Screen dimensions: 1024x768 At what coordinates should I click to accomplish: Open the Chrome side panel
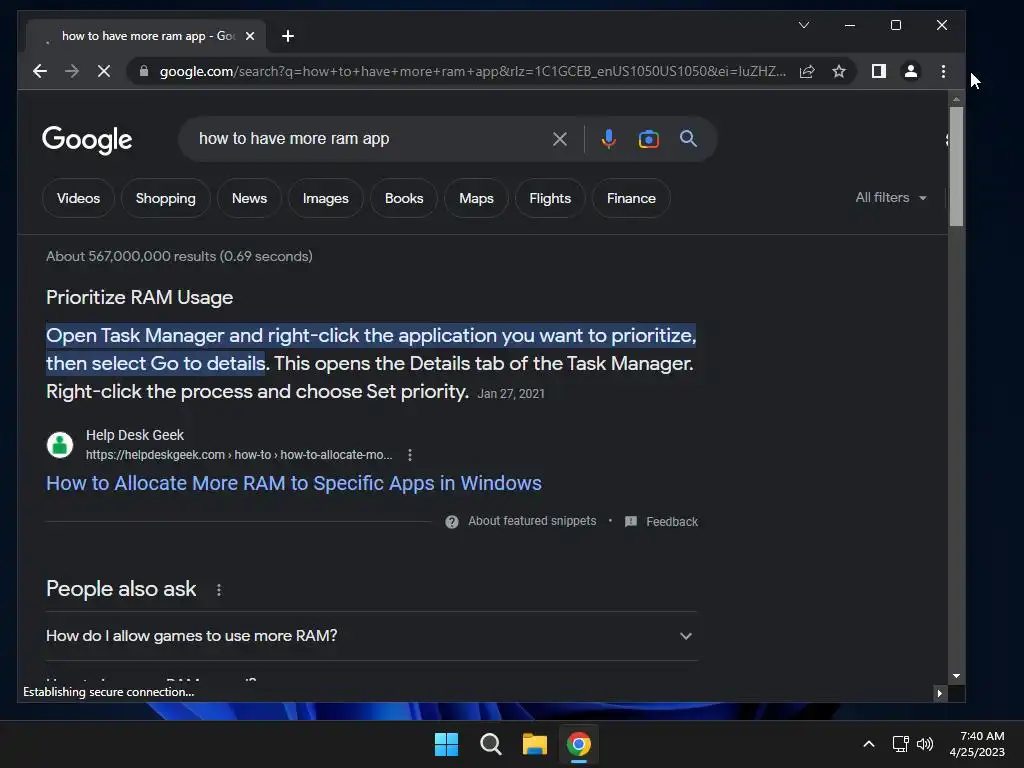[879, 71]
